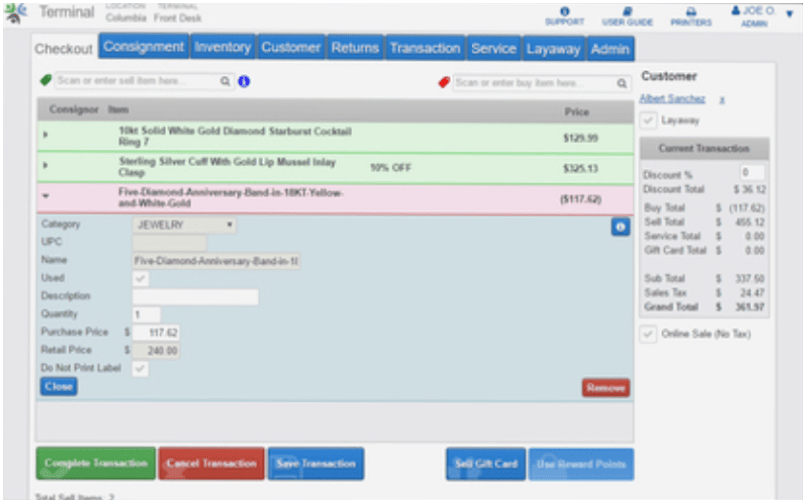The image size is (806, 503).
Task: Click the Save Transaction button
Action: point(316,464)
